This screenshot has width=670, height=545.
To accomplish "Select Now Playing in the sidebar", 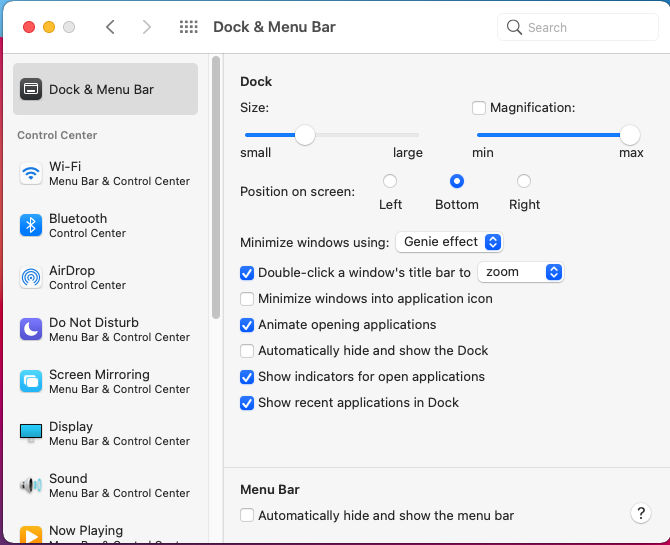I will (86, 531).
